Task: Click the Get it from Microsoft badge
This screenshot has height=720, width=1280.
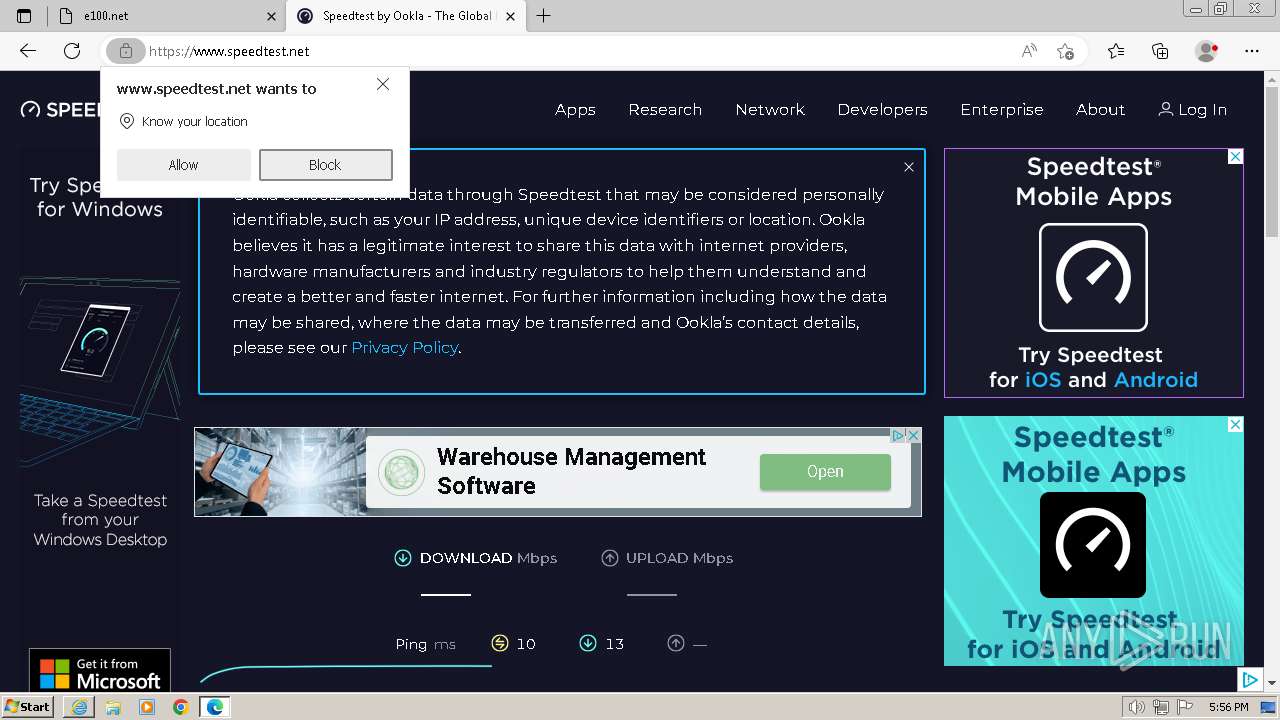Action: 100,672
